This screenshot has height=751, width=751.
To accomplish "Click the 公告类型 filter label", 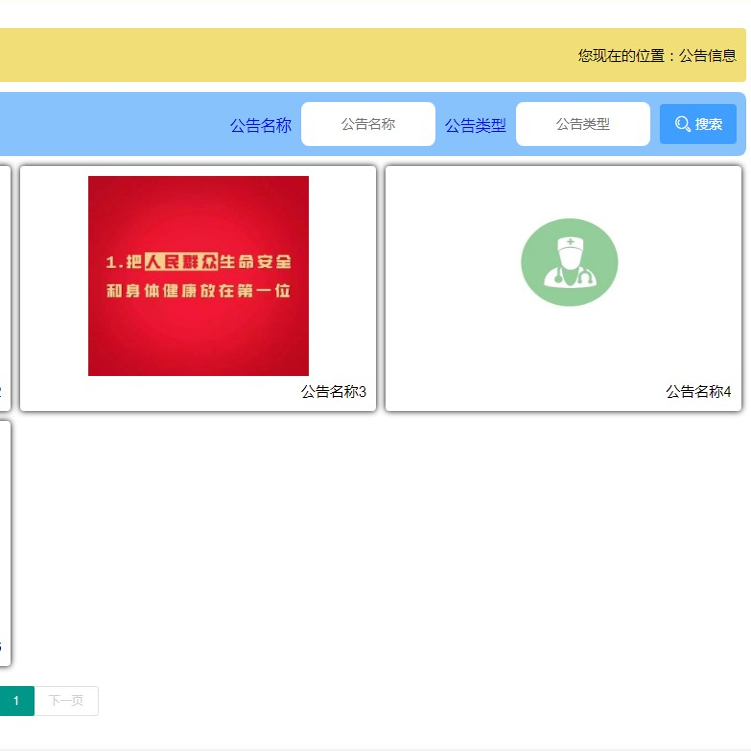I will [x=476, y=125].
